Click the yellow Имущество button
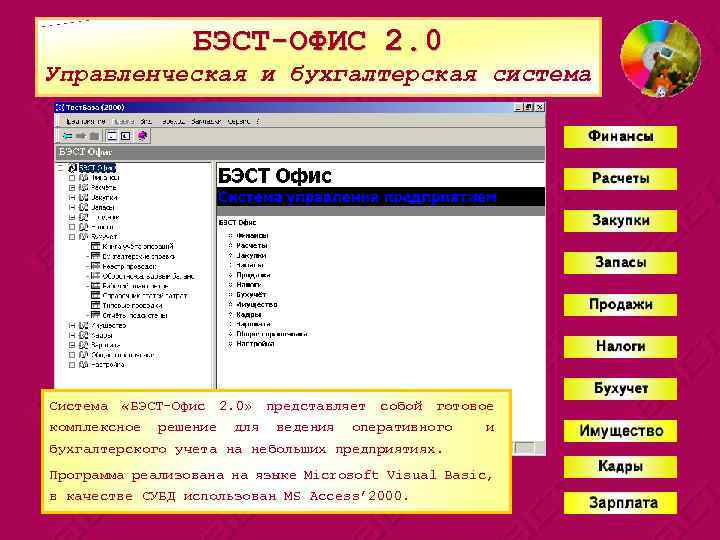720x540 pixels. click(x=620, y=431)
